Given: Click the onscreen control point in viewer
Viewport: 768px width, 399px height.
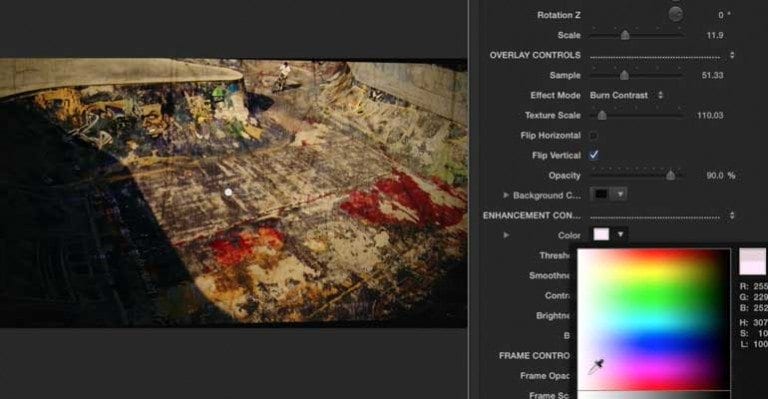Looking at the screenshot, I should coord(228,192).
